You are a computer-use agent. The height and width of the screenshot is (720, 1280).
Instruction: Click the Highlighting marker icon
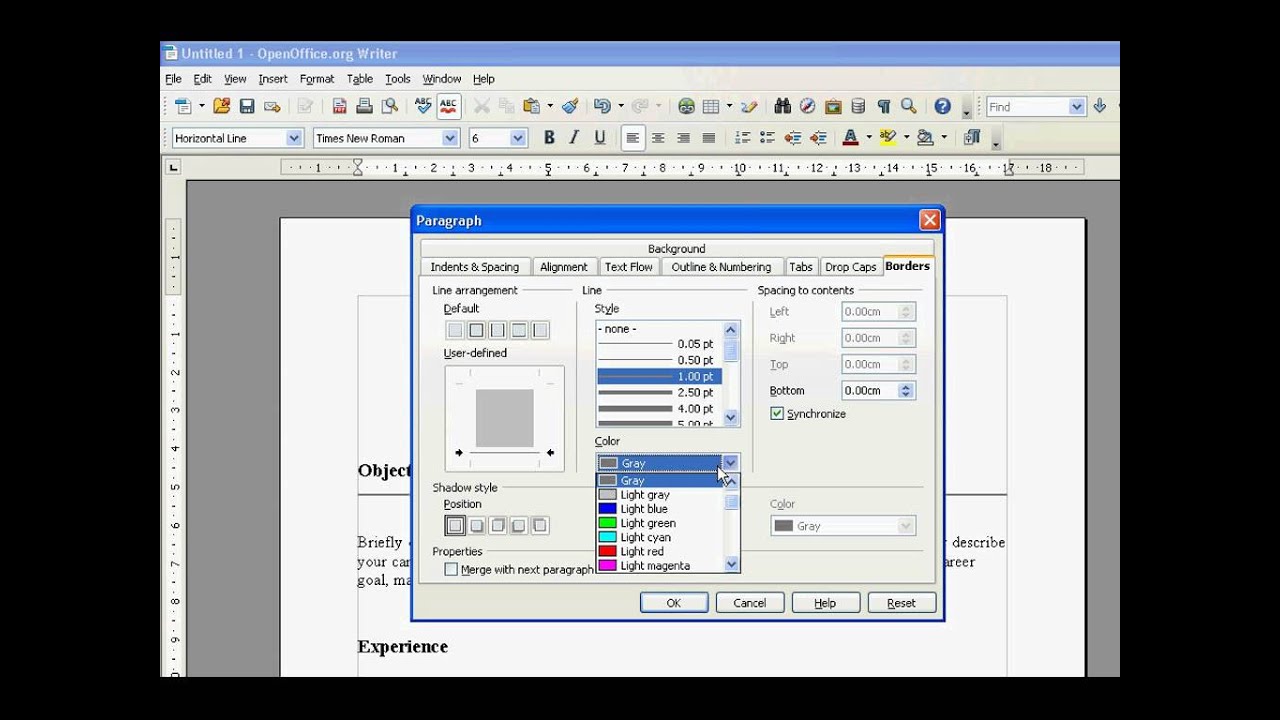[x=888, y=138]
